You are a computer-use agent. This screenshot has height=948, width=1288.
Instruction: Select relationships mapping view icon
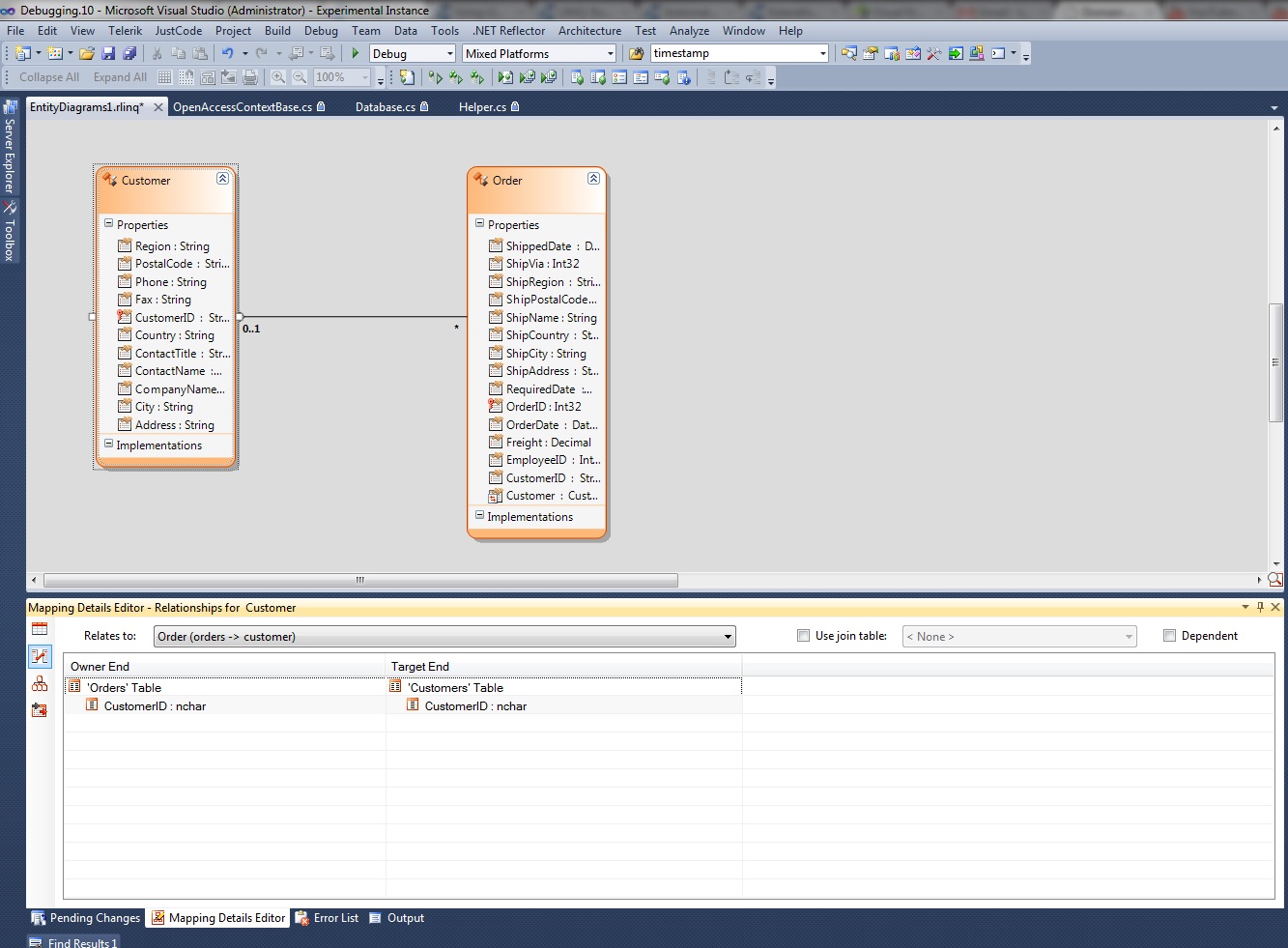[x=40, y=656]
